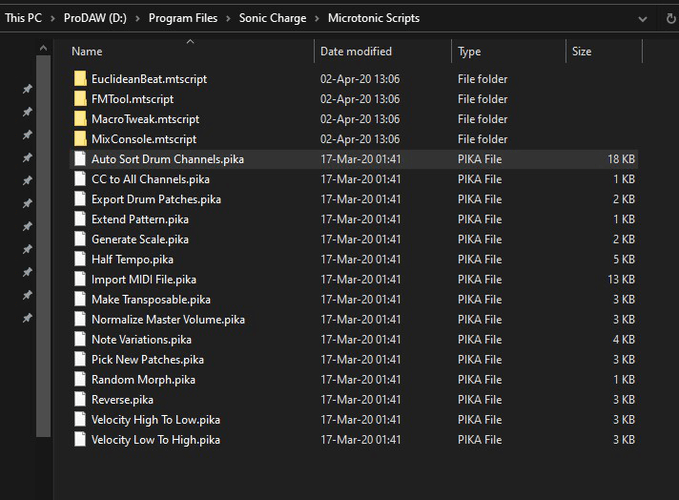Go to Sonic Charge in breadcrumb
The image size is (679, 500).
[272, 18]
